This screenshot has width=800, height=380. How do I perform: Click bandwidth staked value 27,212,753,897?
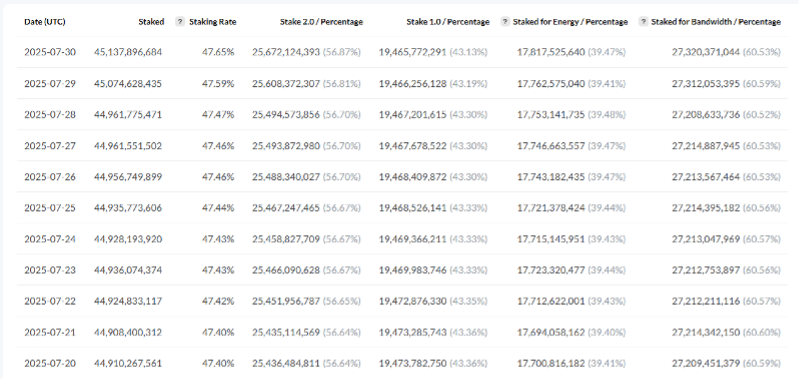[x=706, y=270]
